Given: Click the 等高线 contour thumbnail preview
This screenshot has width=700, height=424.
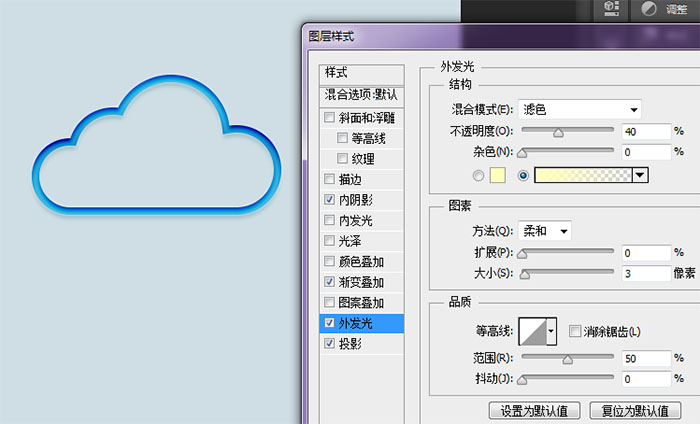Looking at the screenshot, I should click(x=533, y=331).
